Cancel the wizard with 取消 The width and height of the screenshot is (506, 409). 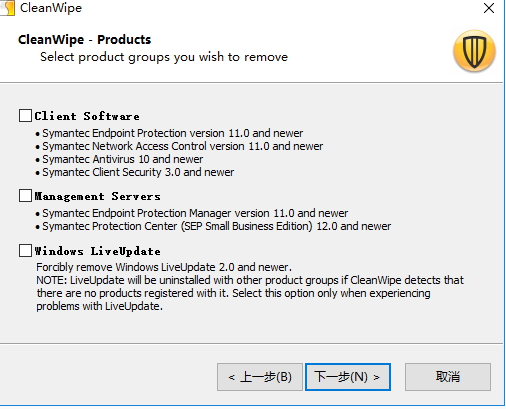[x=448, y=377]
